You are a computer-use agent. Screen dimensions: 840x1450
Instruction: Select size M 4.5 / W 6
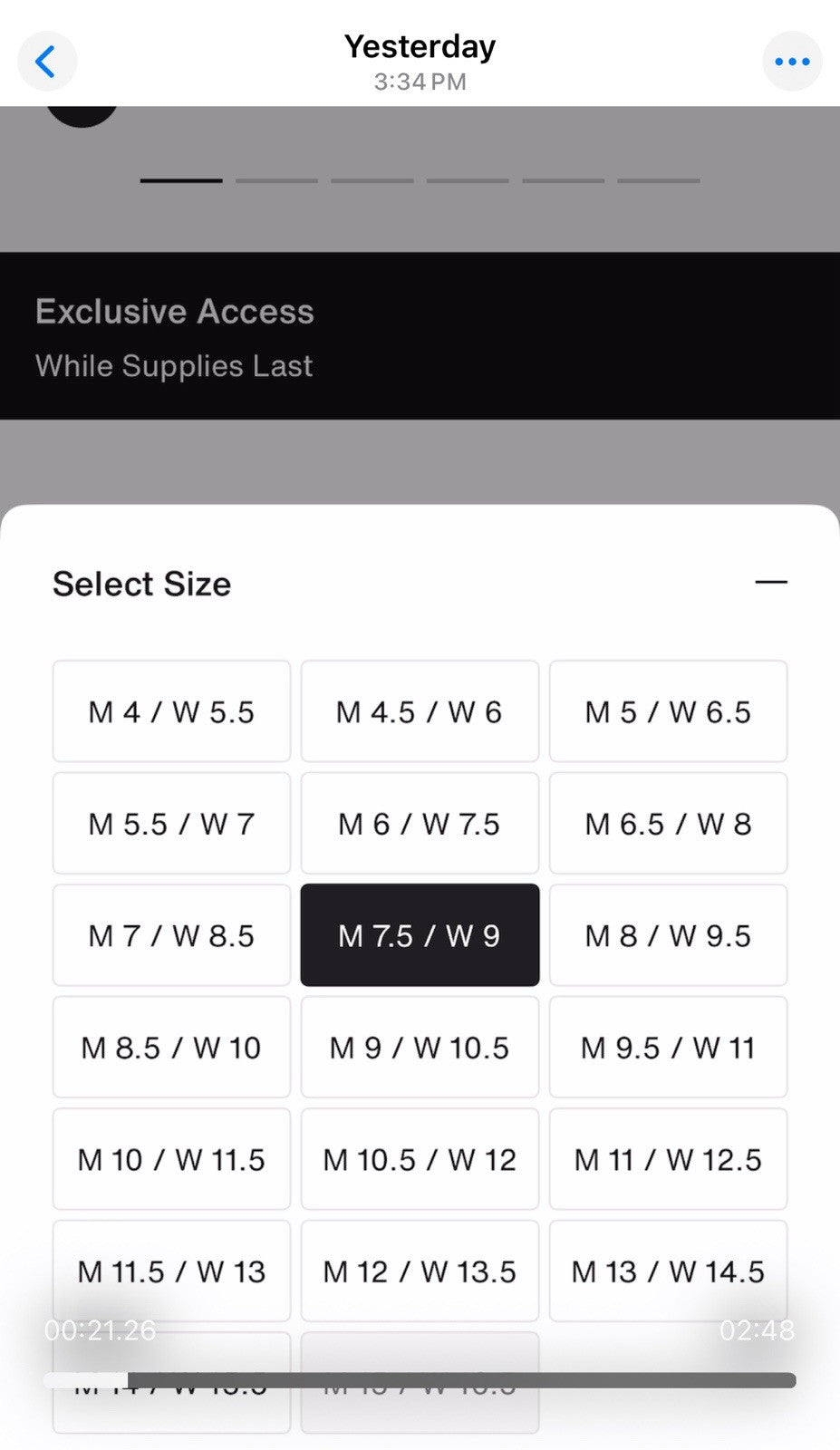(x=420, y=711)
